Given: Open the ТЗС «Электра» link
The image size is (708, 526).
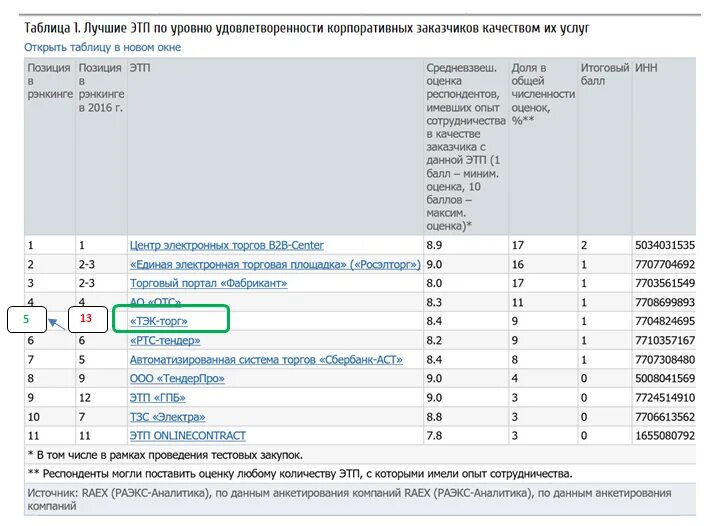Looking at the screenshot, I should [168, 417].
